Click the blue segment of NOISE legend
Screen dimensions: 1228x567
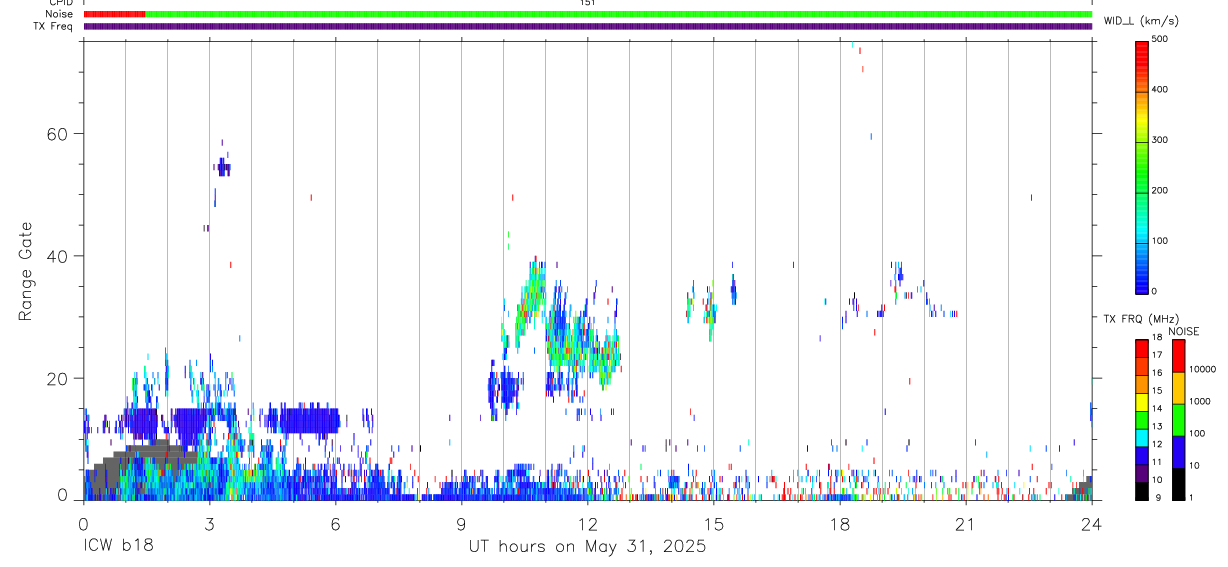tap(1178, 450)
